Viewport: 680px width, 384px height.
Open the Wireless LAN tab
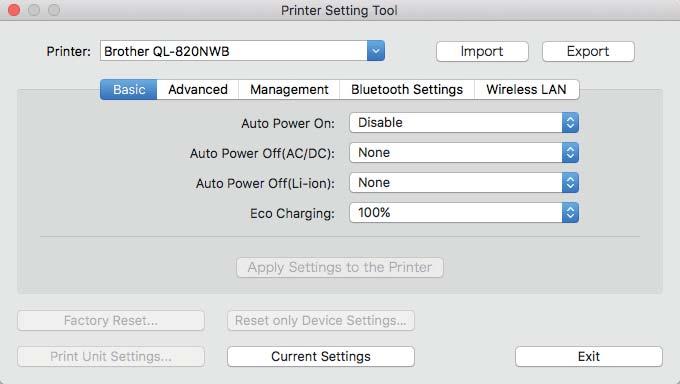526,89
